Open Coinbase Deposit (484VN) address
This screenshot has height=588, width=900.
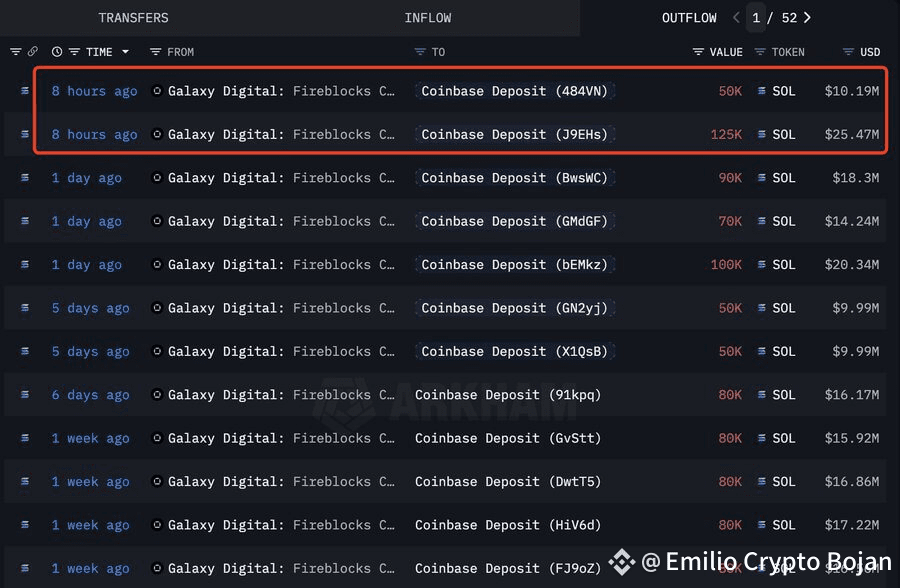pyautogui.click(x=514, y=91)
